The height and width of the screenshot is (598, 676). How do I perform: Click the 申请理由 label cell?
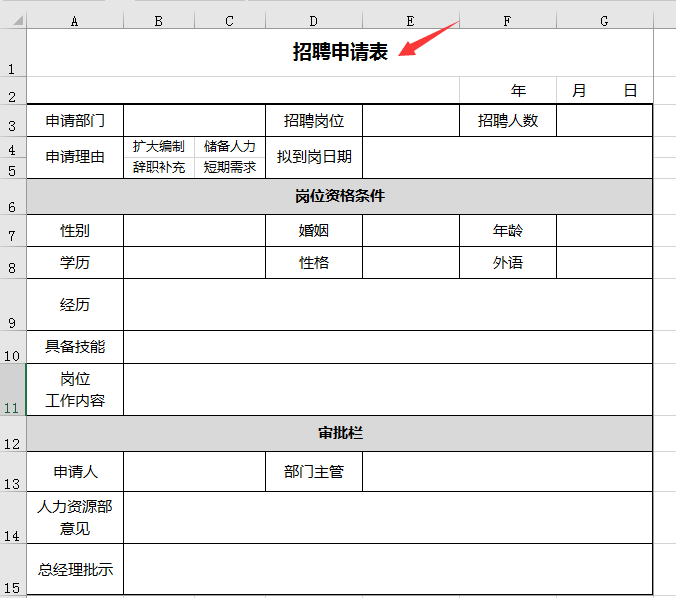pyautogui.click(x=75, y=157)
